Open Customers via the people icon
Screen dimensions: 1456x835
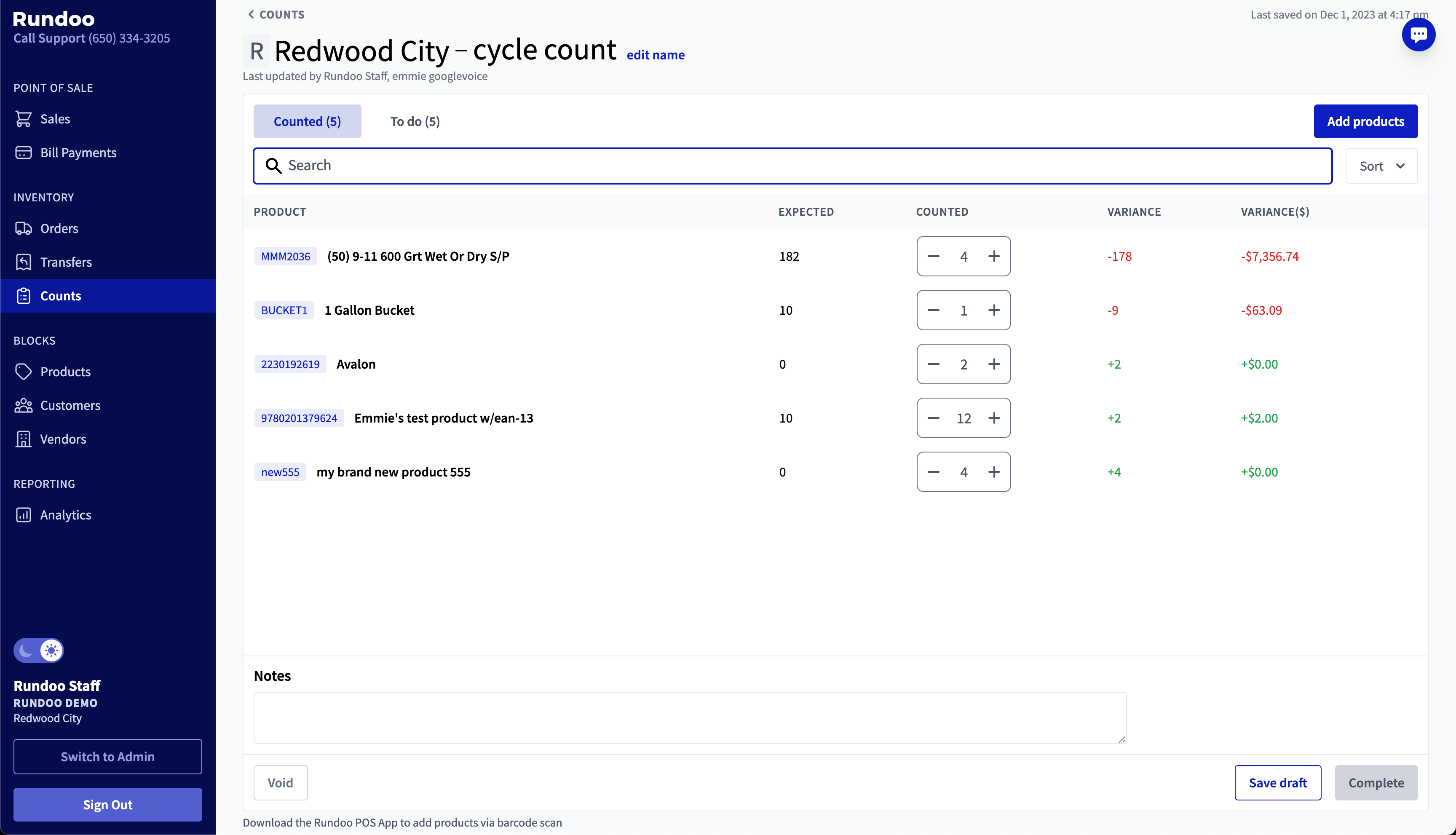tap(24, 405)
